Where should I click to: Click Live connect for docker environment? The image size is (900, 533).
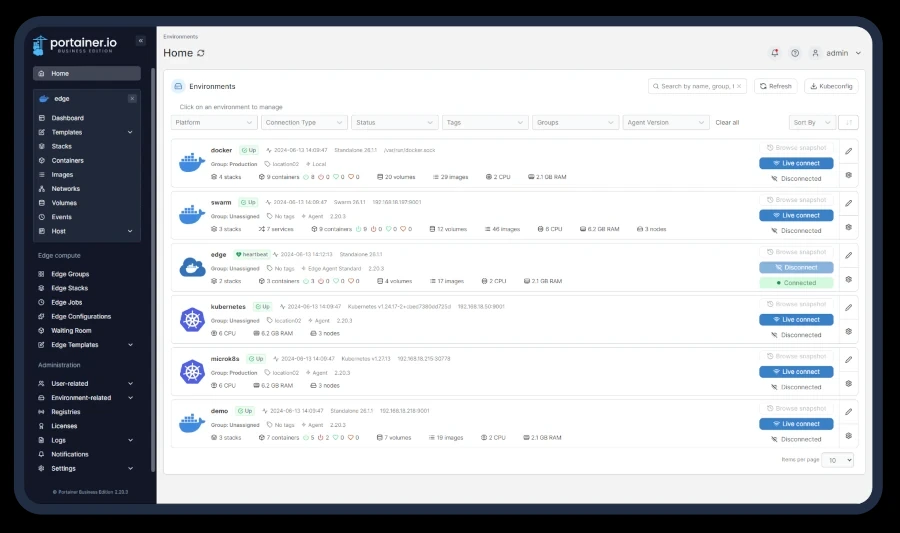point(796,164)
